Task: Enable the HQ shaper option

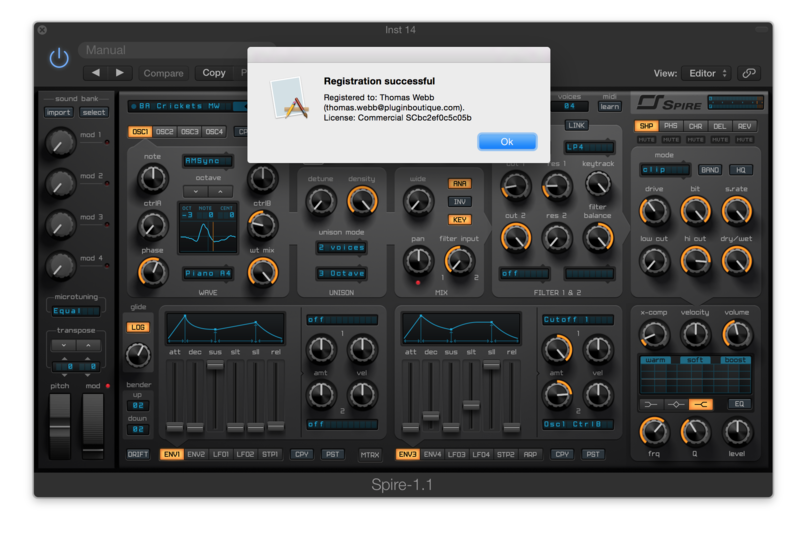Action: click(741, 170)
